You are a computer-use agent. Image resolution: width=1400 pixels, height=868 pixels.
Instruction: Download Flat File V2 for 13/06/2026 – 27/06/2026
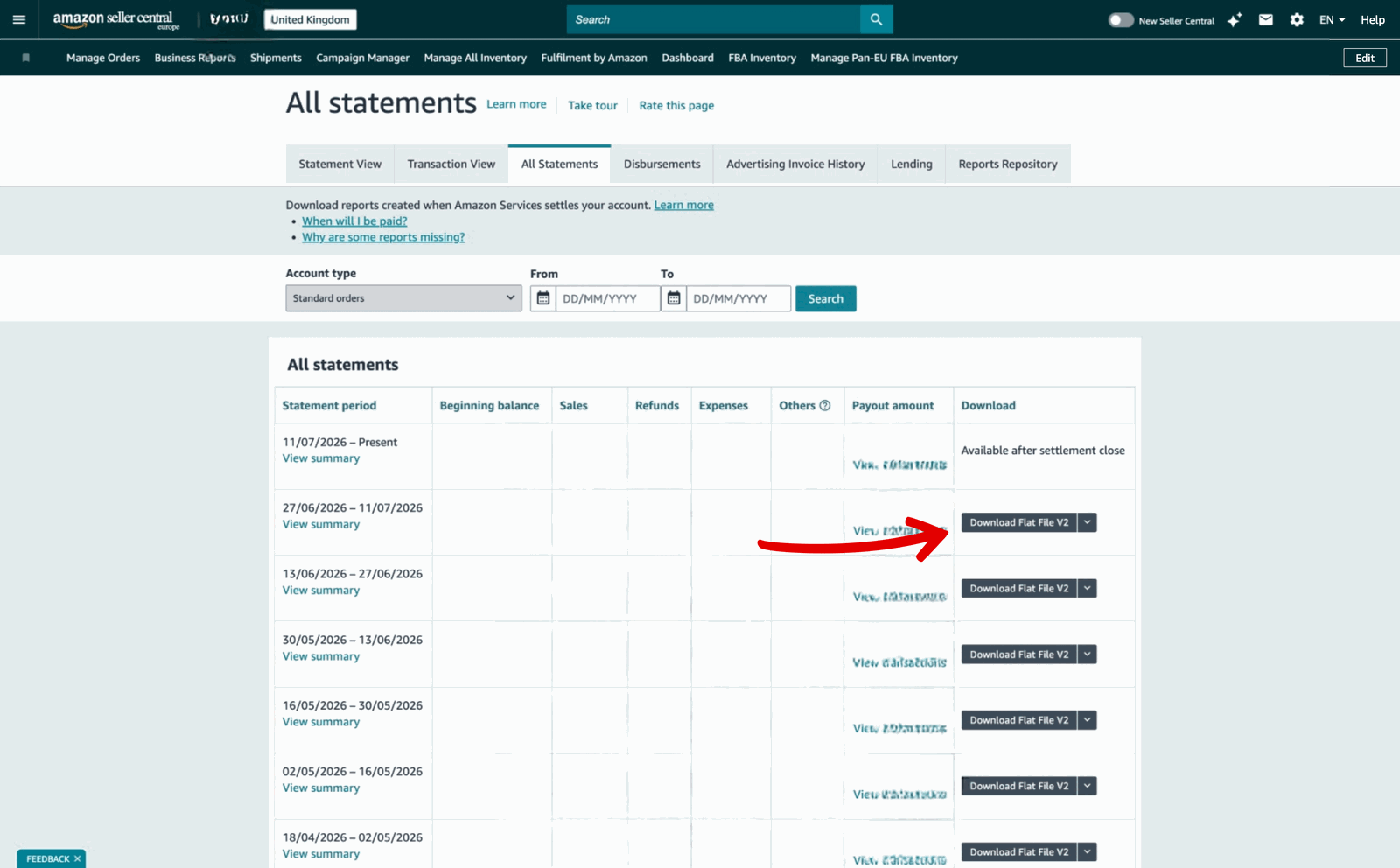point(1019,588)
